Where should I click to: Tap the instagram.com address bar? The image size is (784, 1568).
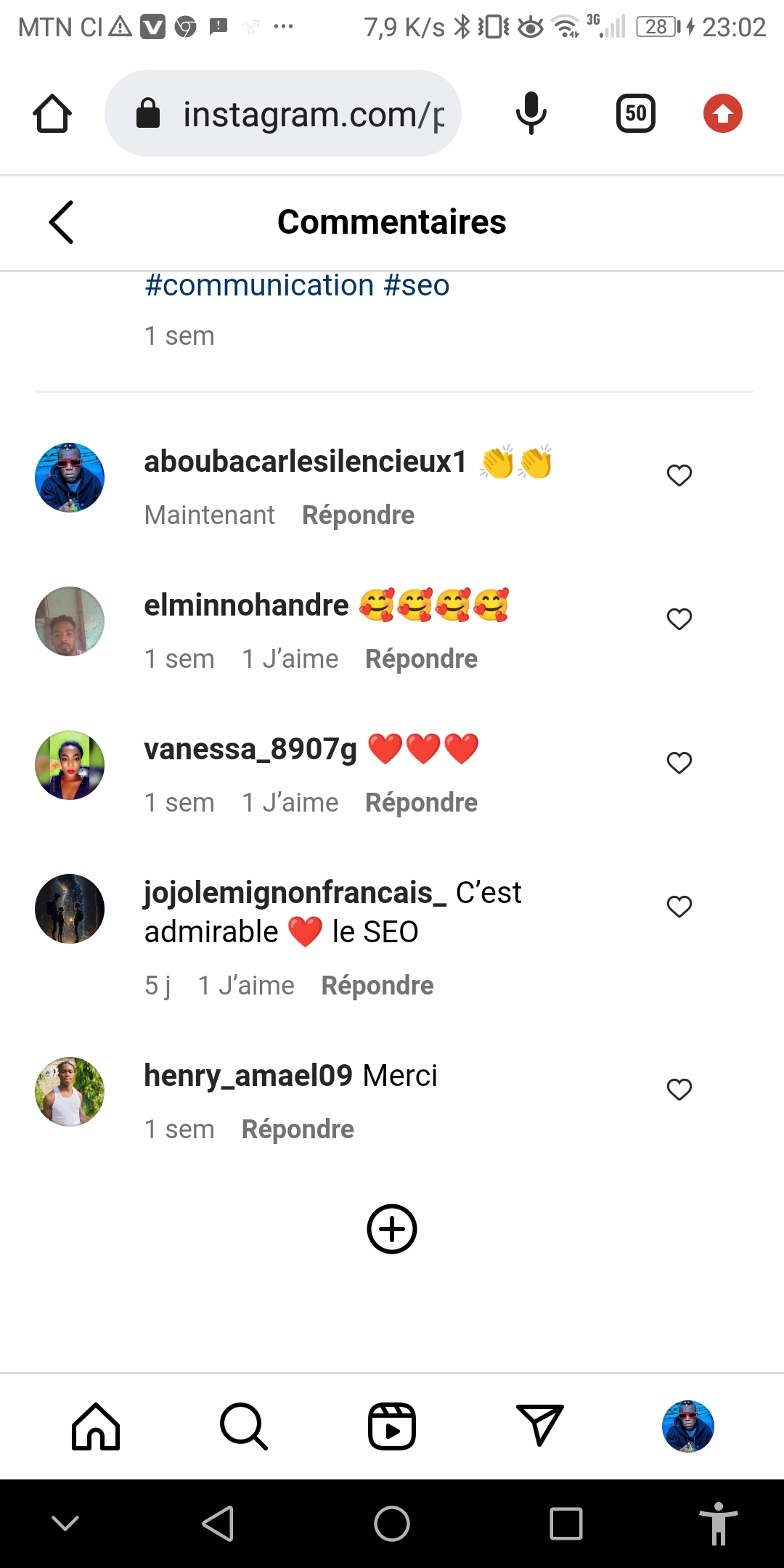coord(312,114)
